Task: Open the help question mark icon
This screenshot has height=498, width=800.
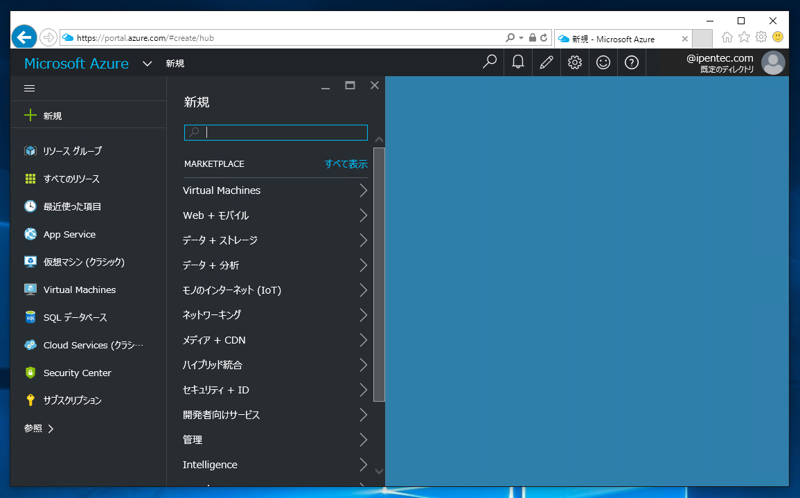Action: point(632,62)
